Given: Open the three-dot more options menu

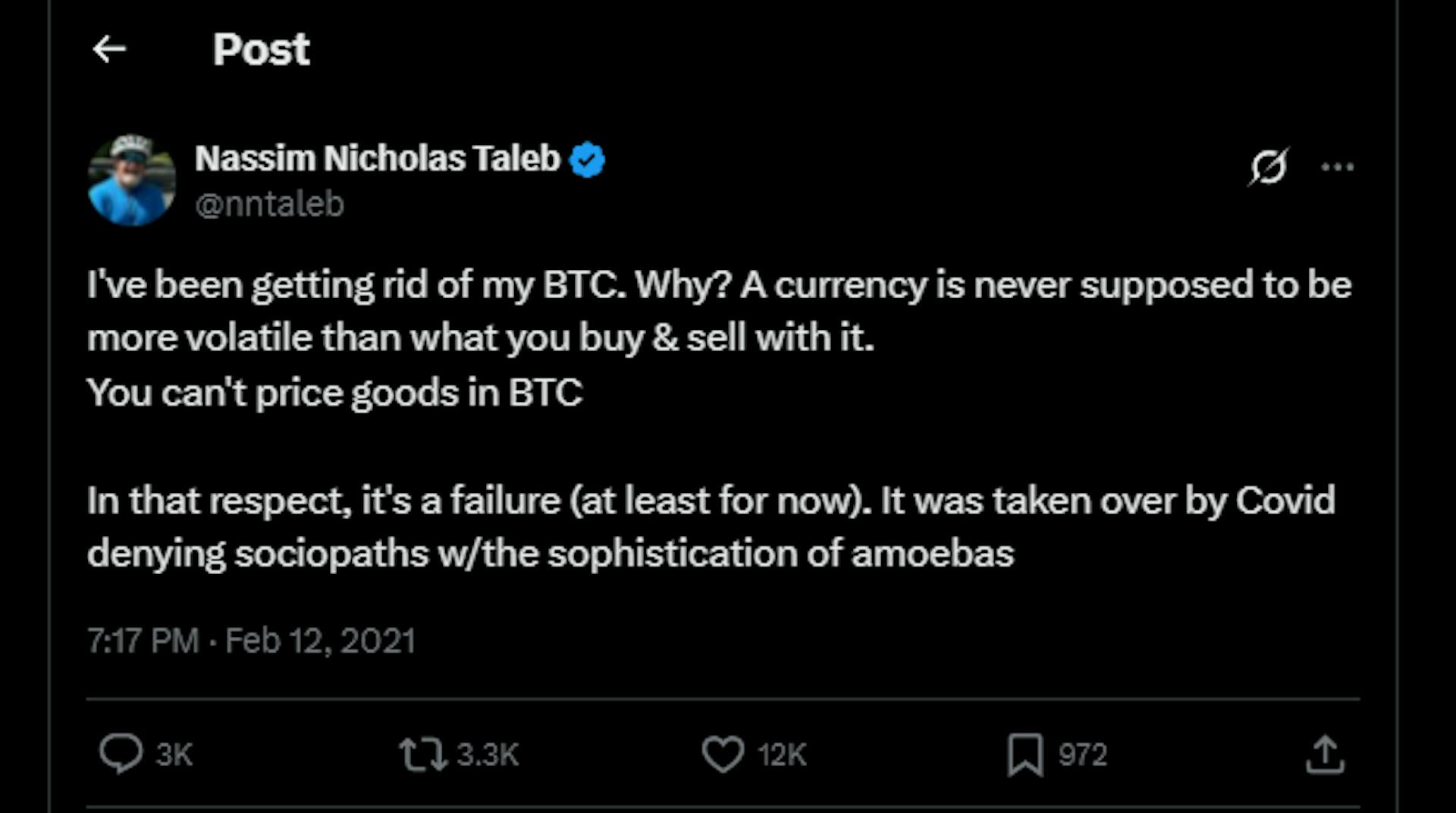Looking at the screenshot, I should pyautogui.click(x=1337, y=167).
